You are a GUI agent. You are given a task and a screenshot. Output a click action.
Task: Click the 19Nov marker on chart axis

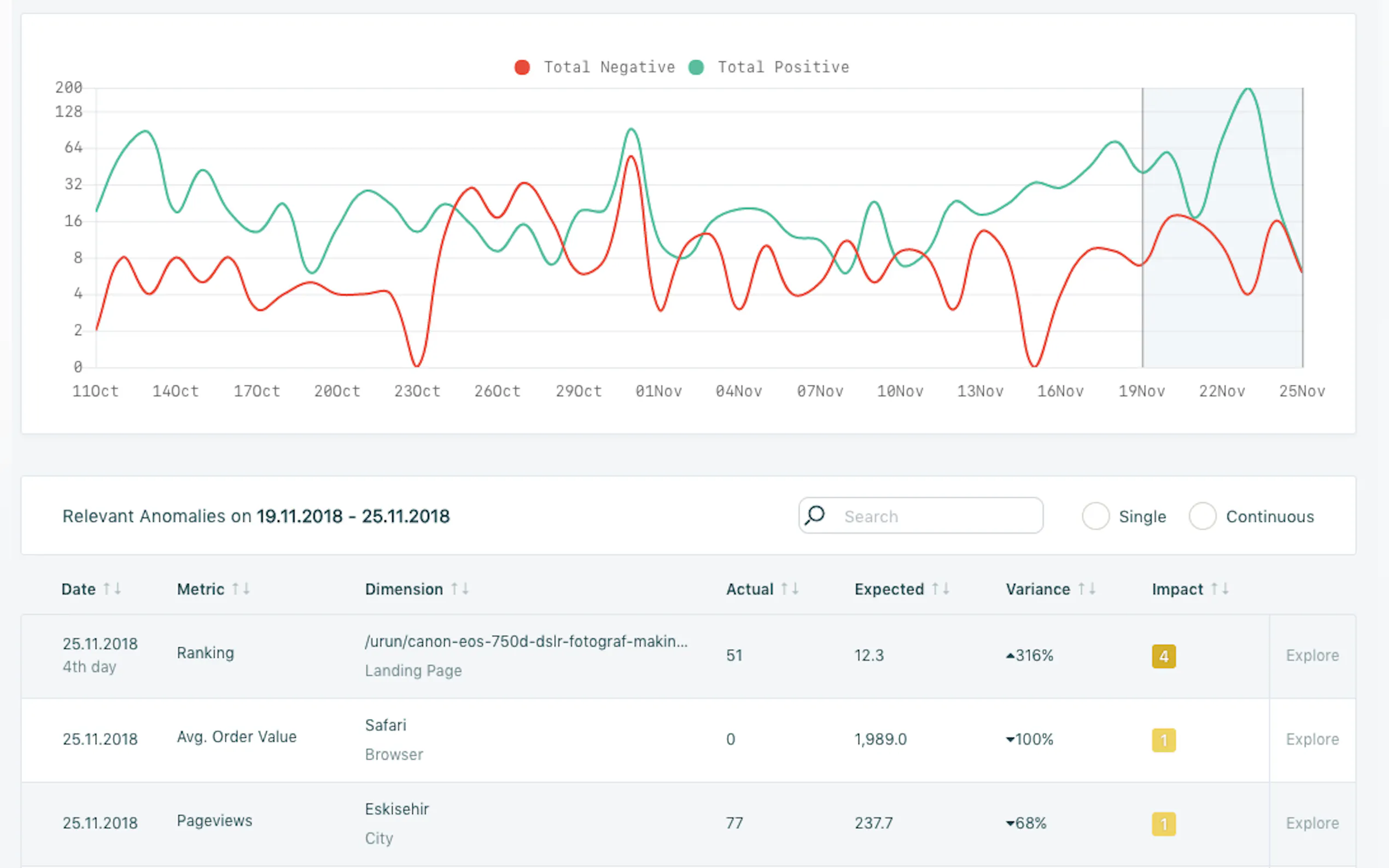click(x=1141, y=391)
